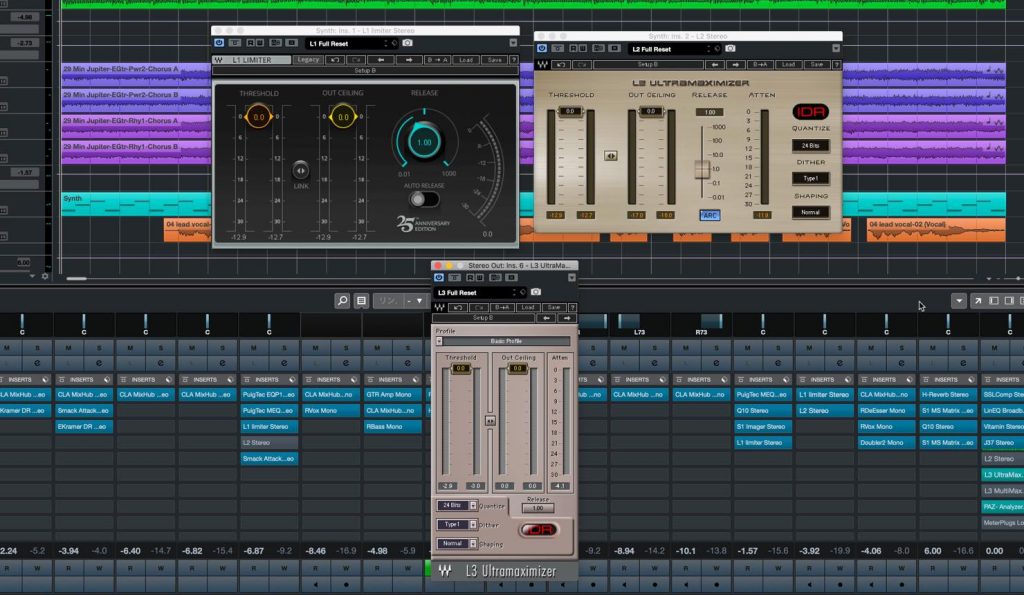Open L2 Quantize 24 Bits selector
Image resolution: width=1024 pixels, height=595 pixels.
point(810,146)
